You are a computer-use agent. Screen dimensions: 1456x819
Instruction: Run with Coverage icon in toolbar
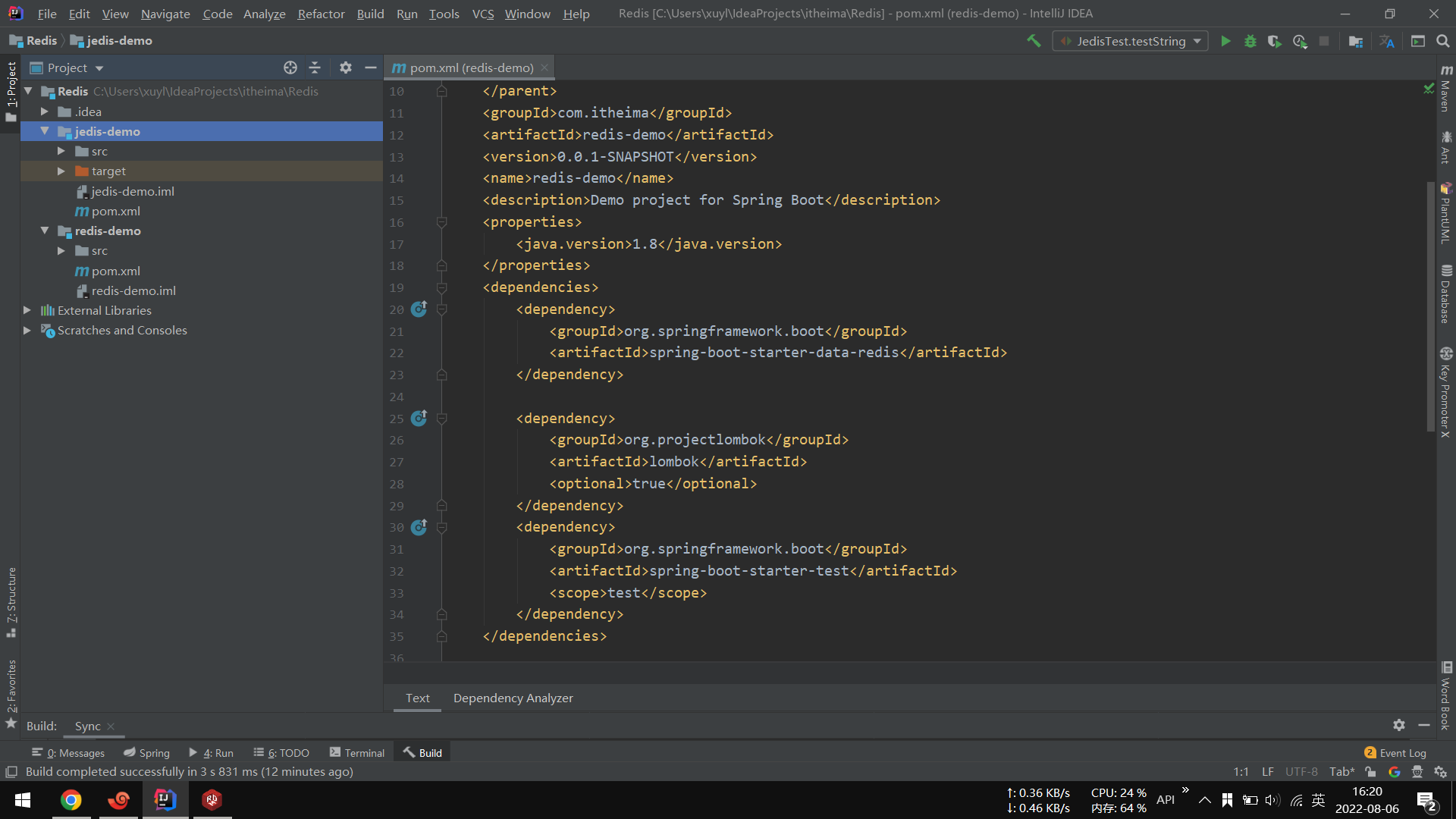tap(1275, 41)
